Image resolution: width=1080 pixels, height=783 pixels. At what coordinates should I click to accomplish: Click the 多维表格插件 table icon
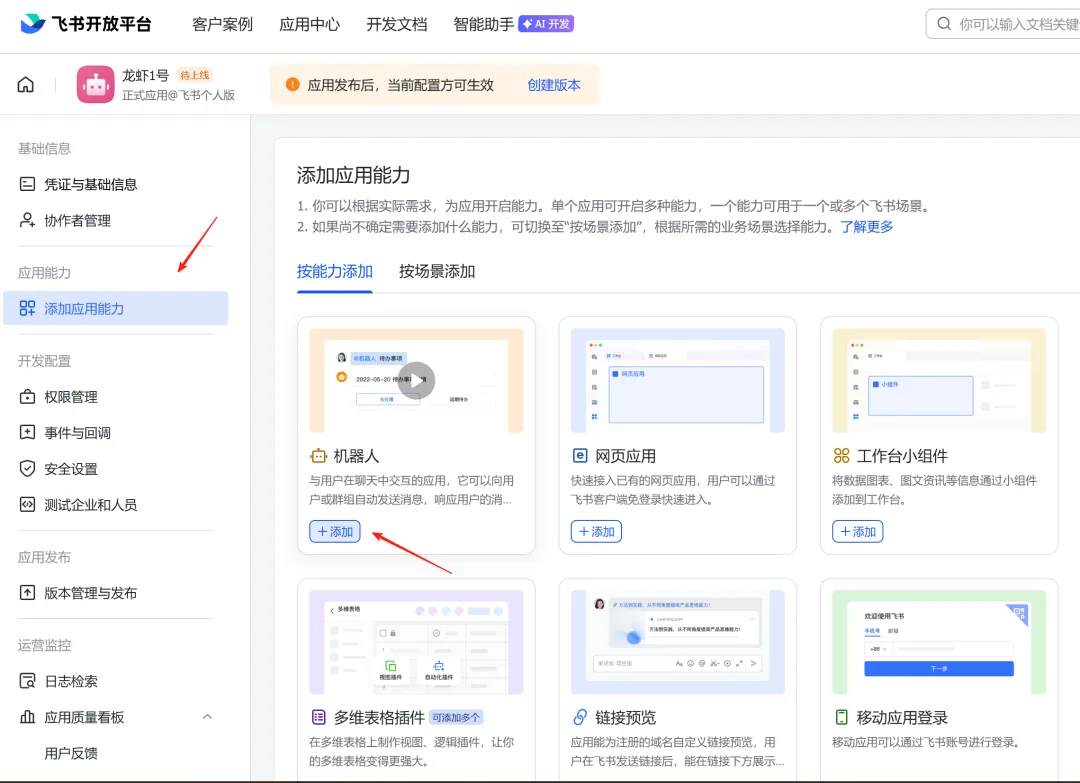[318, 718]
